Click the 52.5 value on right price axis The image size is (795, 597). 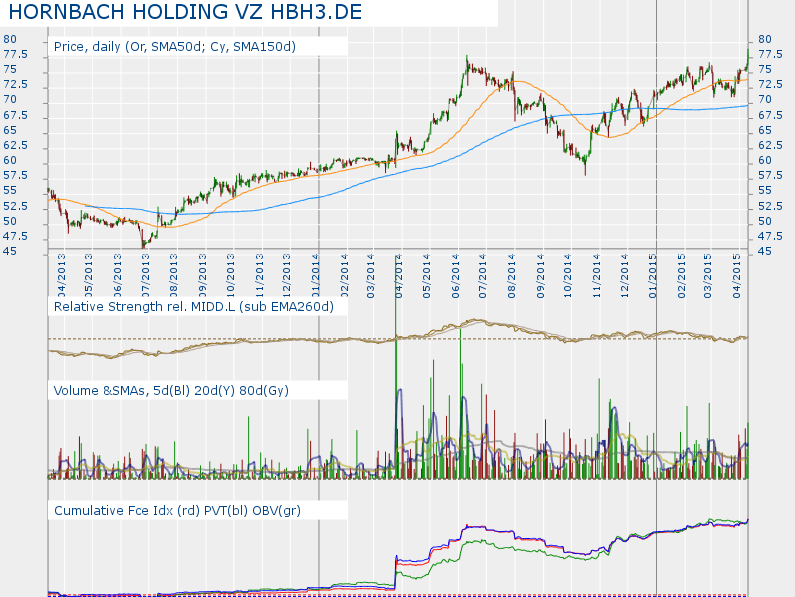[771, 206]
